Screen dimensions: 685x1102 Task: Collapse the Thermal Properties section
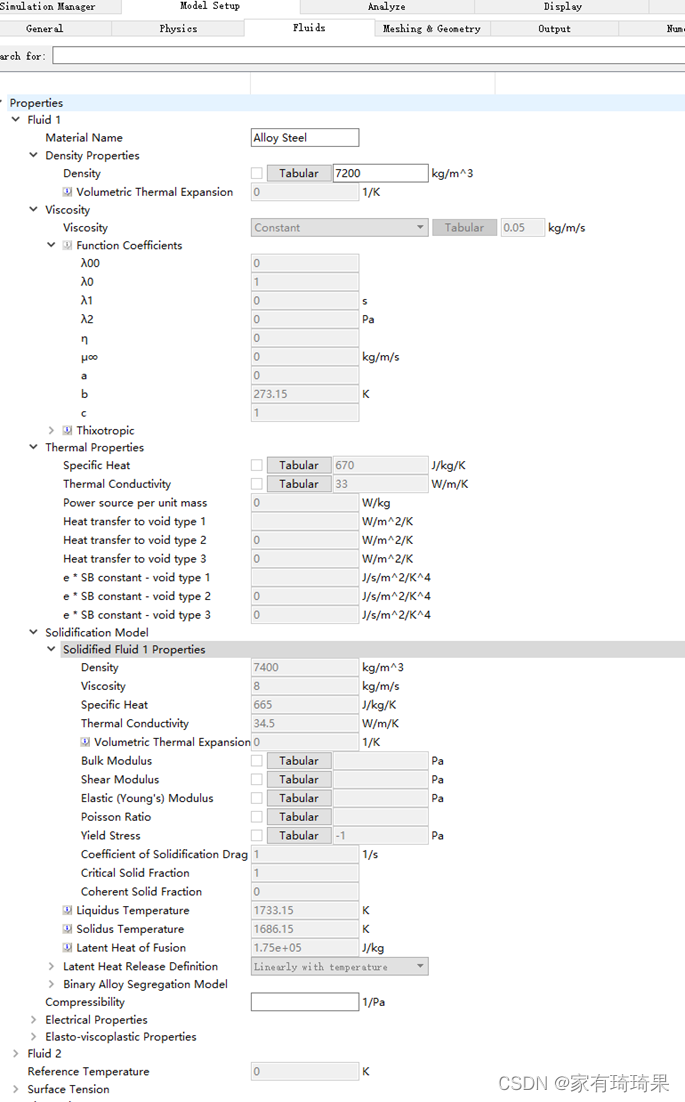coord(33,447)
